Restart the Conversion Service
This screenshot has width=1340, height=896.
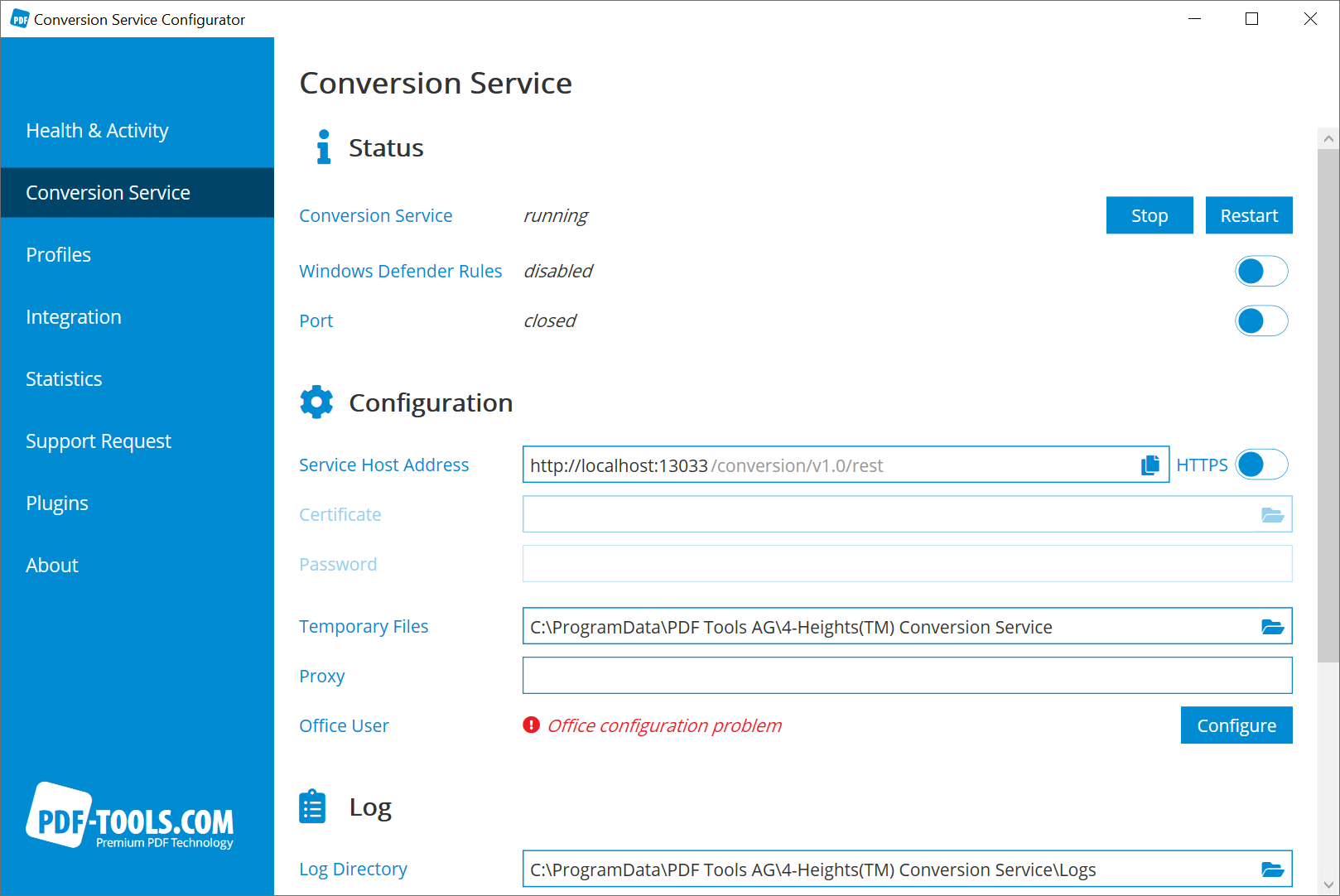tap(1249, 215)
